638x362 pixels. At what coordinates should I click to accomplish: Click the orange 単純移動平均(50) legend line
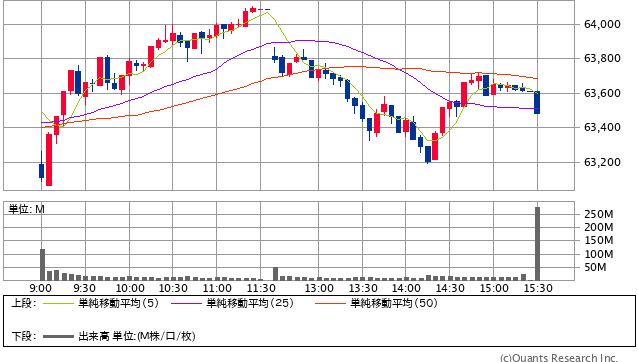coord(330,303)
